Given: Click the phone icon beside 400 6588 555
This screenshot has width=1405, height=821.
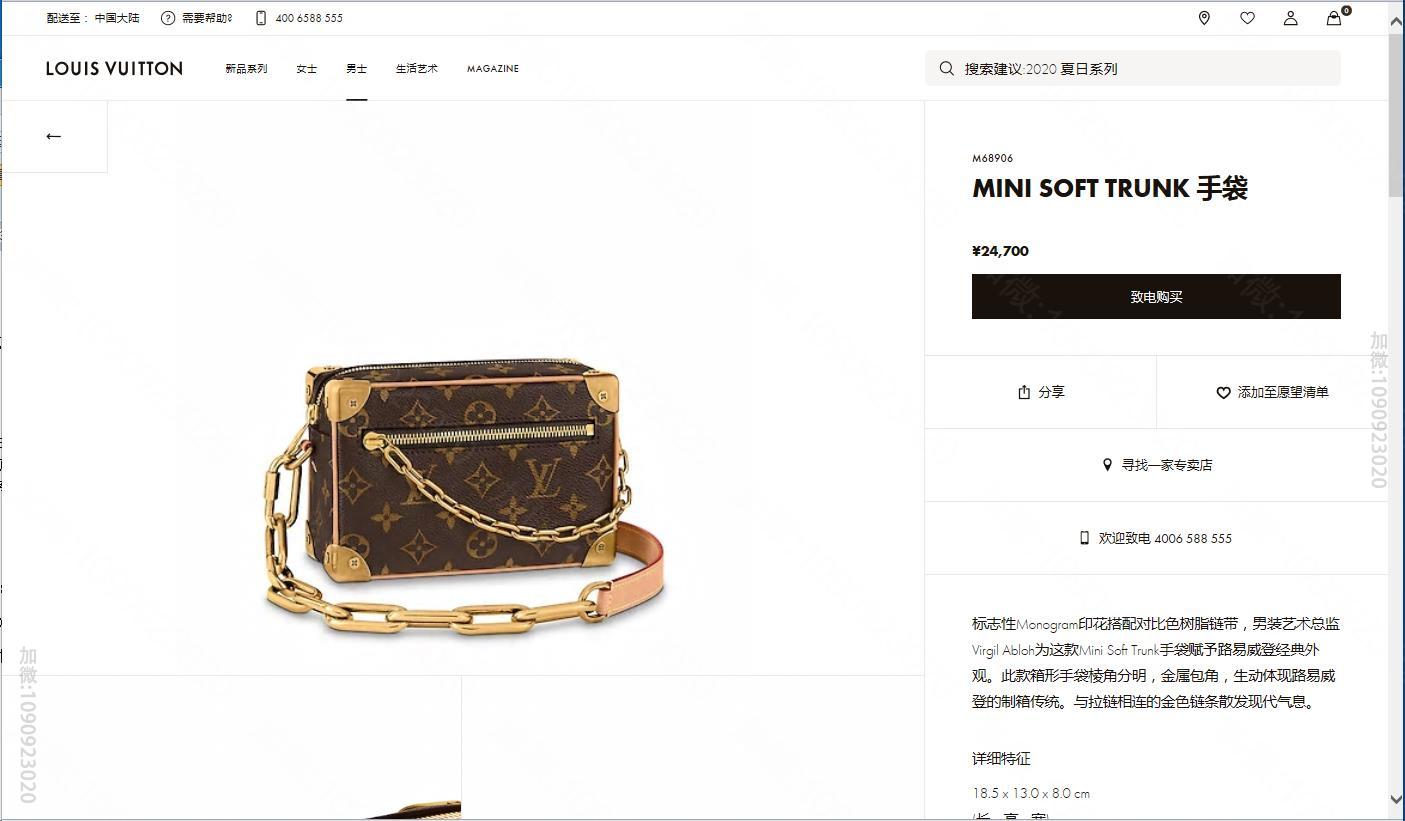Looking at the screenshot, I should (x=261, y=18).
